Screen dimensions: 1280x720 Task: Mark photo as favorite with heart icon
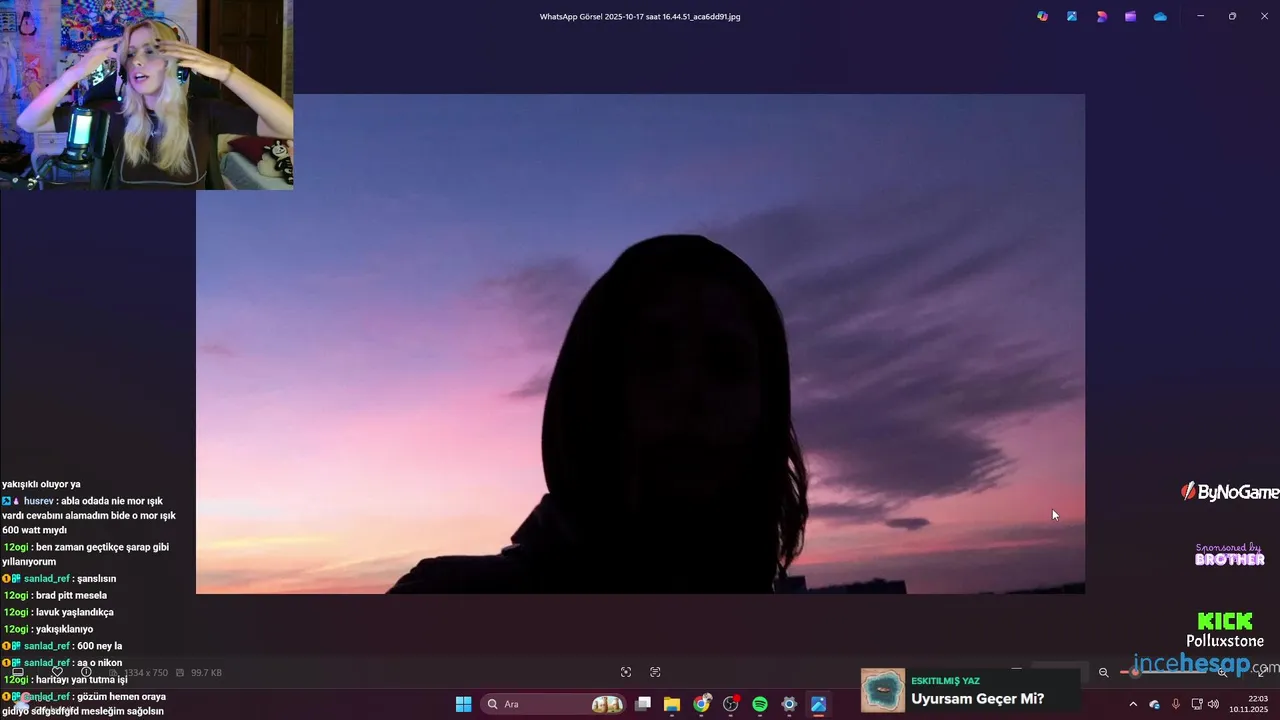pos(57,672)
